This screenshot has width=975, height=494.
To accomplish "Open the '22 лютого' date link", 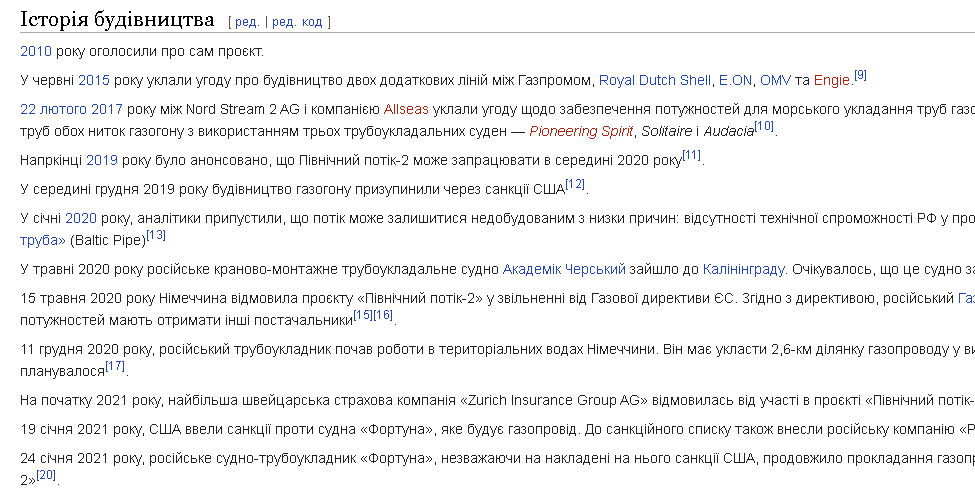I will point(53,110).
